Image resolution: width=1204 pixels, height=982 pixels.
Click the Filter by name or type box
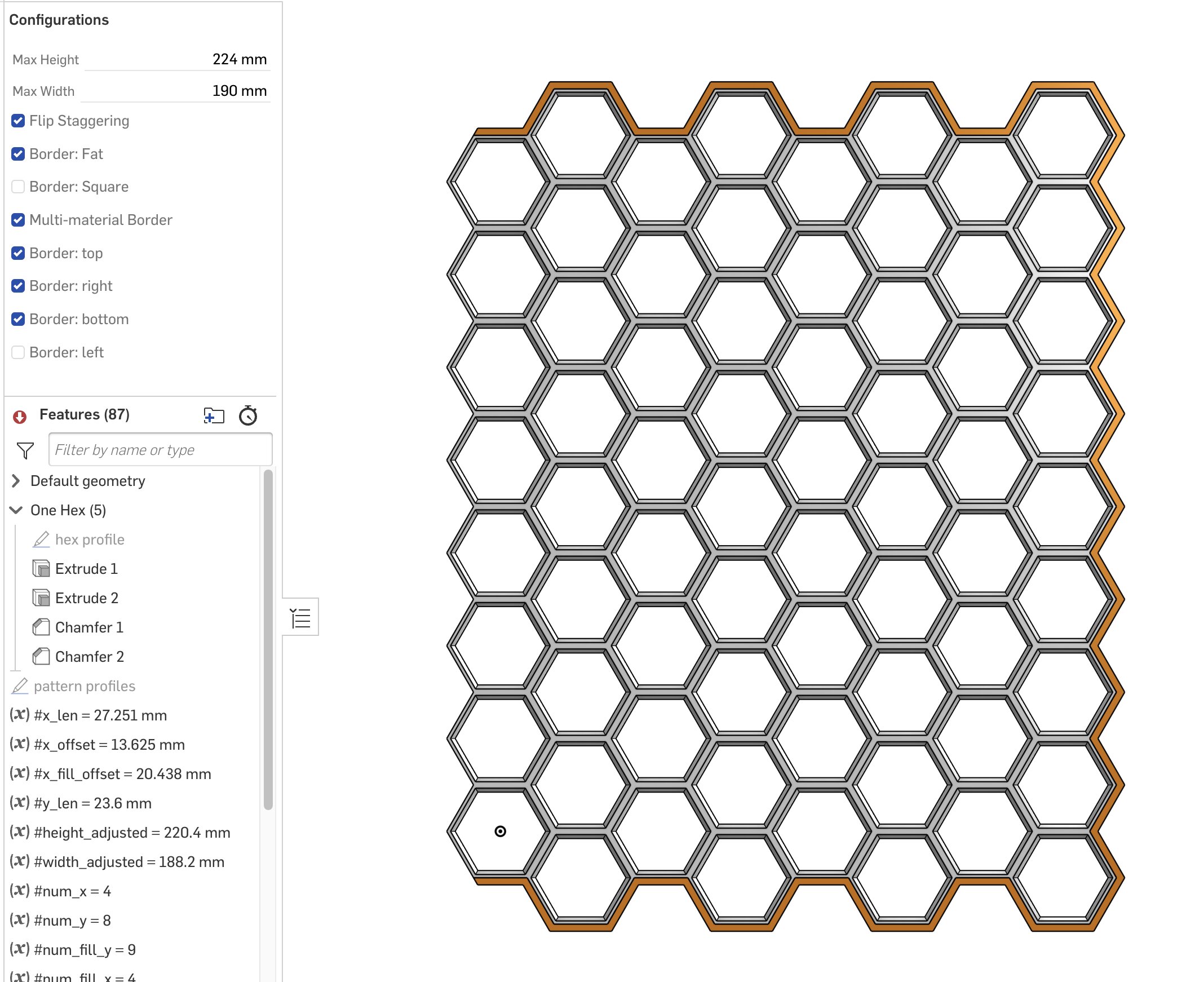(160, 450)
